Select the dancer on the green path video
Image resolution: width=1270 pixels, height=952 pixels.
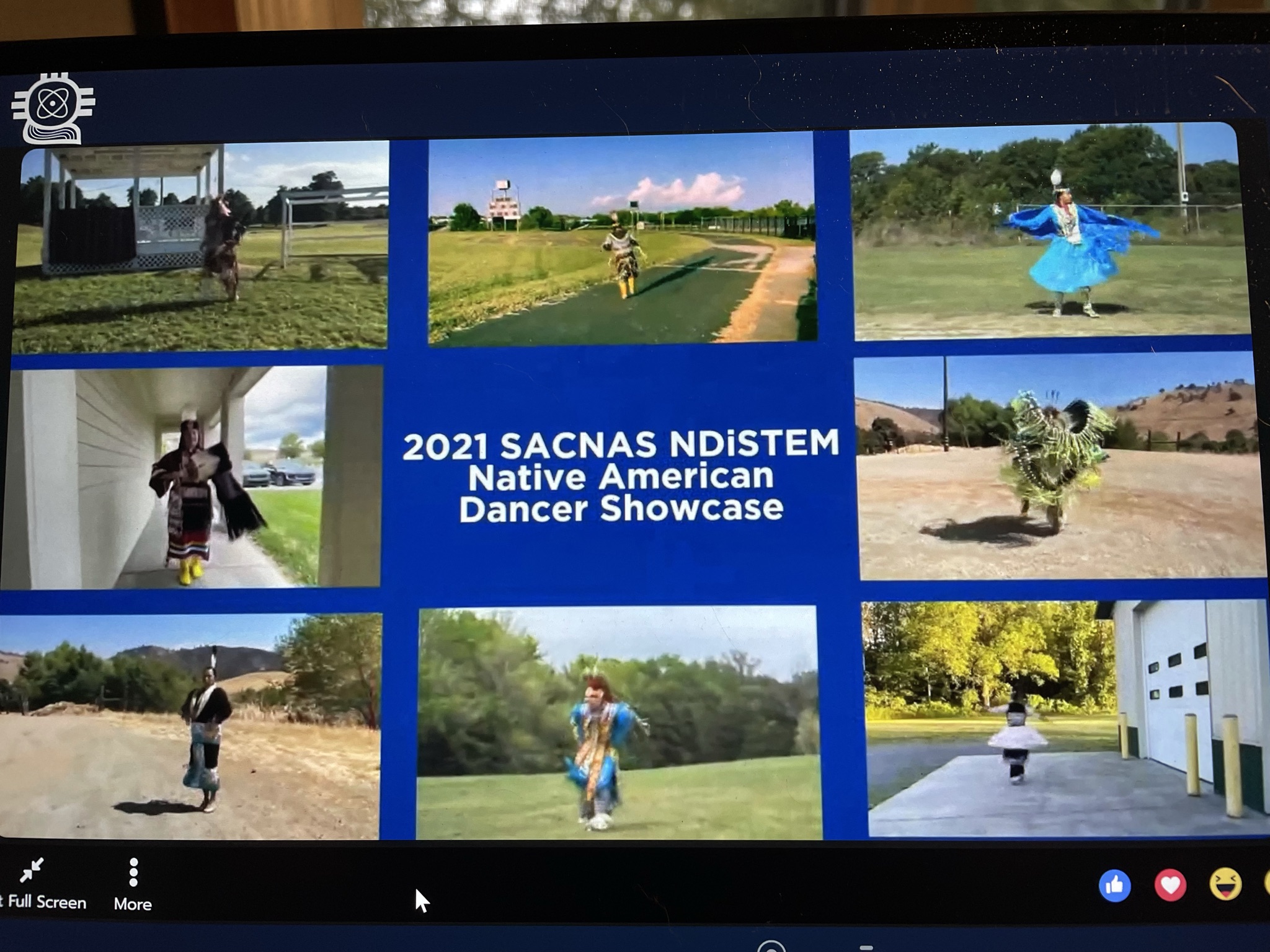[622, 237]
